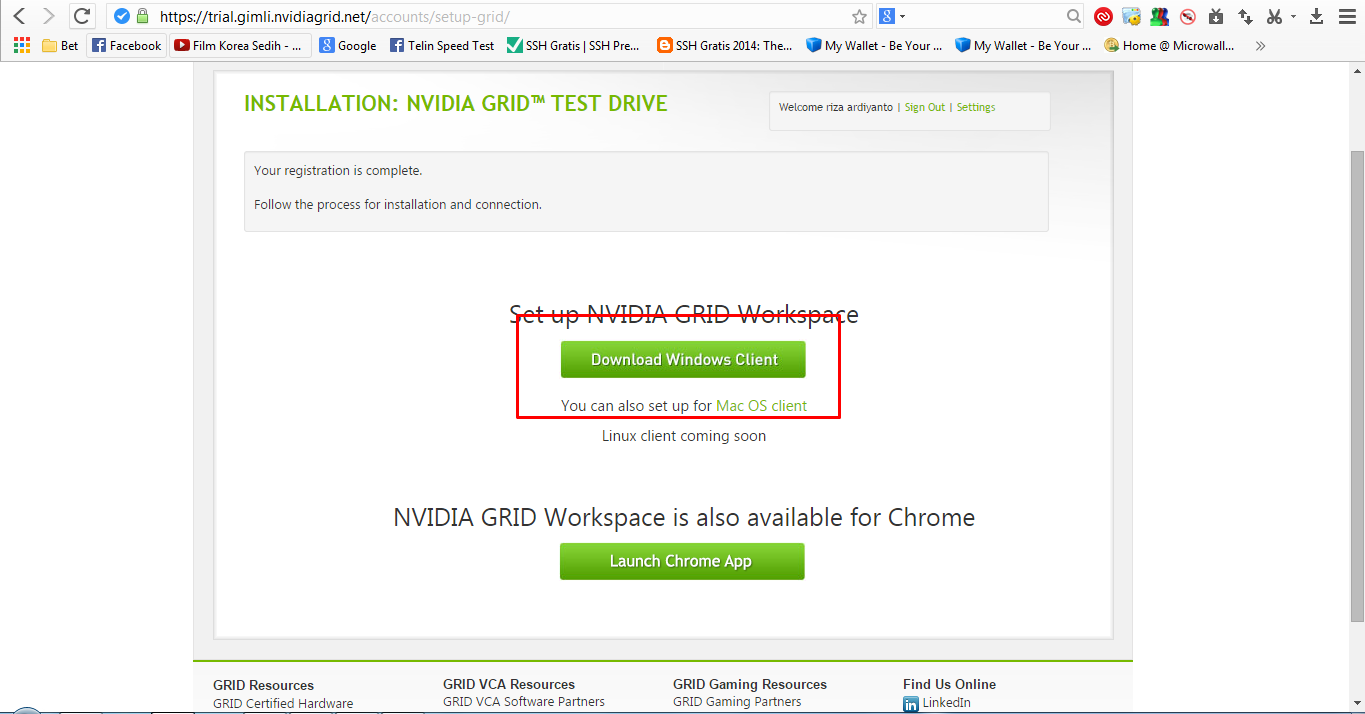Click the Sign Out link
The image size is (1365, 714).
[x=925, y=107]
